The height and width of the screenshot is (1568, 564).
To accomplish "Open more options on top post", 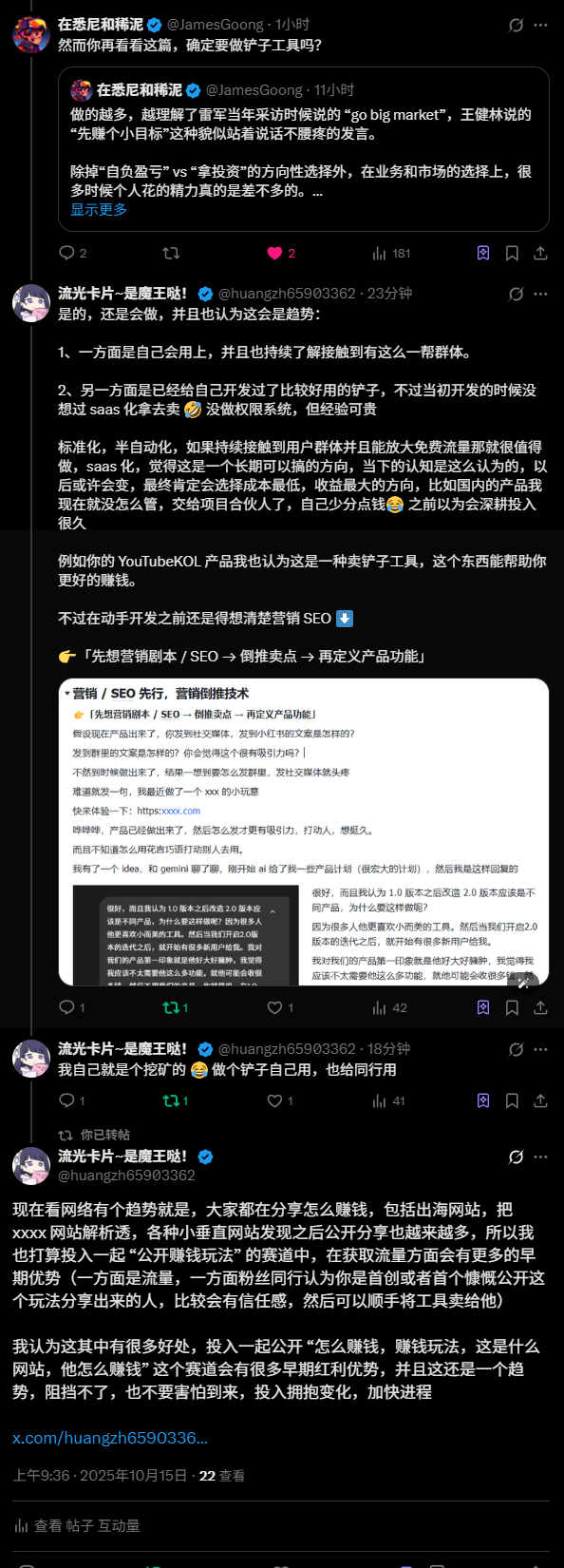I will click(x=541, y=26).
